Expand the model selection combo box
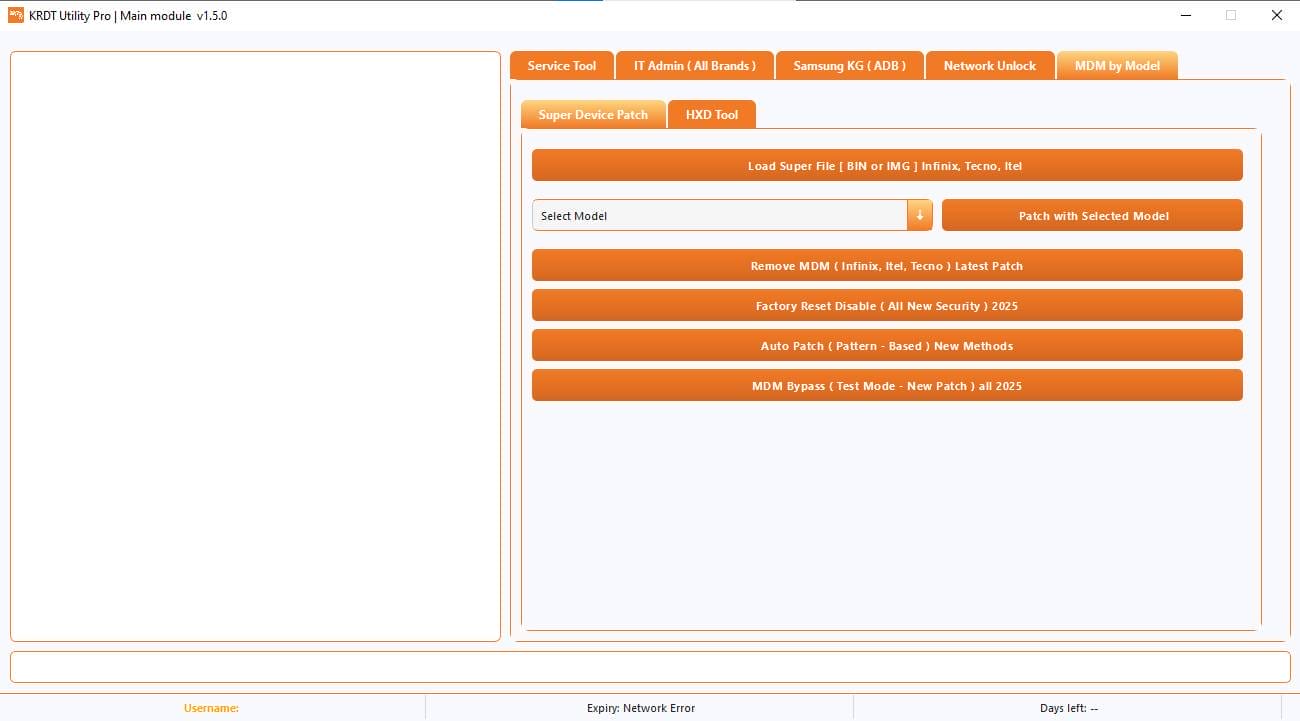 720,215
